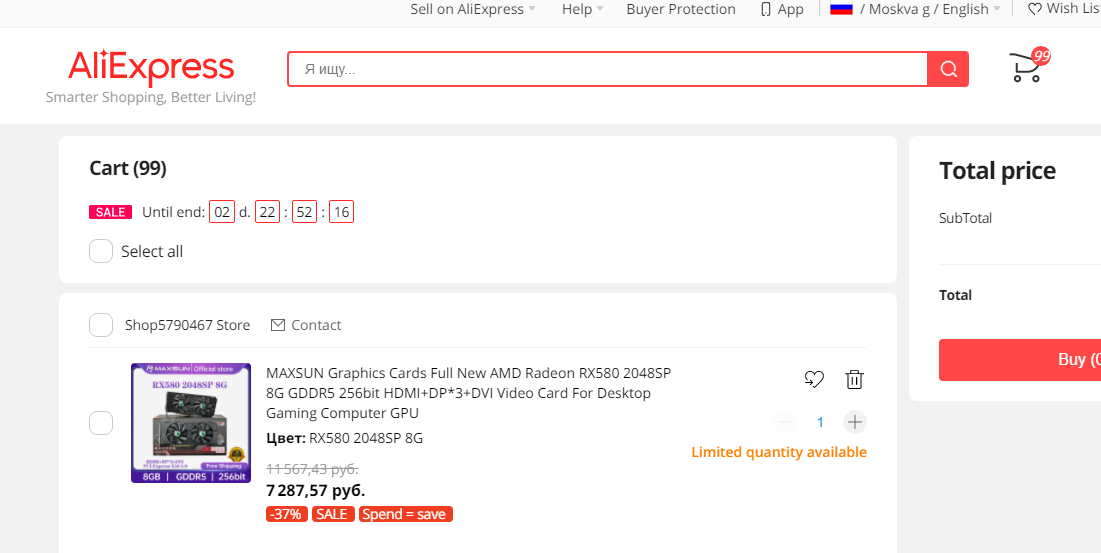Select the MAXSUN graphics card checkbox
The width and height of the screenshot is (1101, 553).
click(x=101, y=422)
